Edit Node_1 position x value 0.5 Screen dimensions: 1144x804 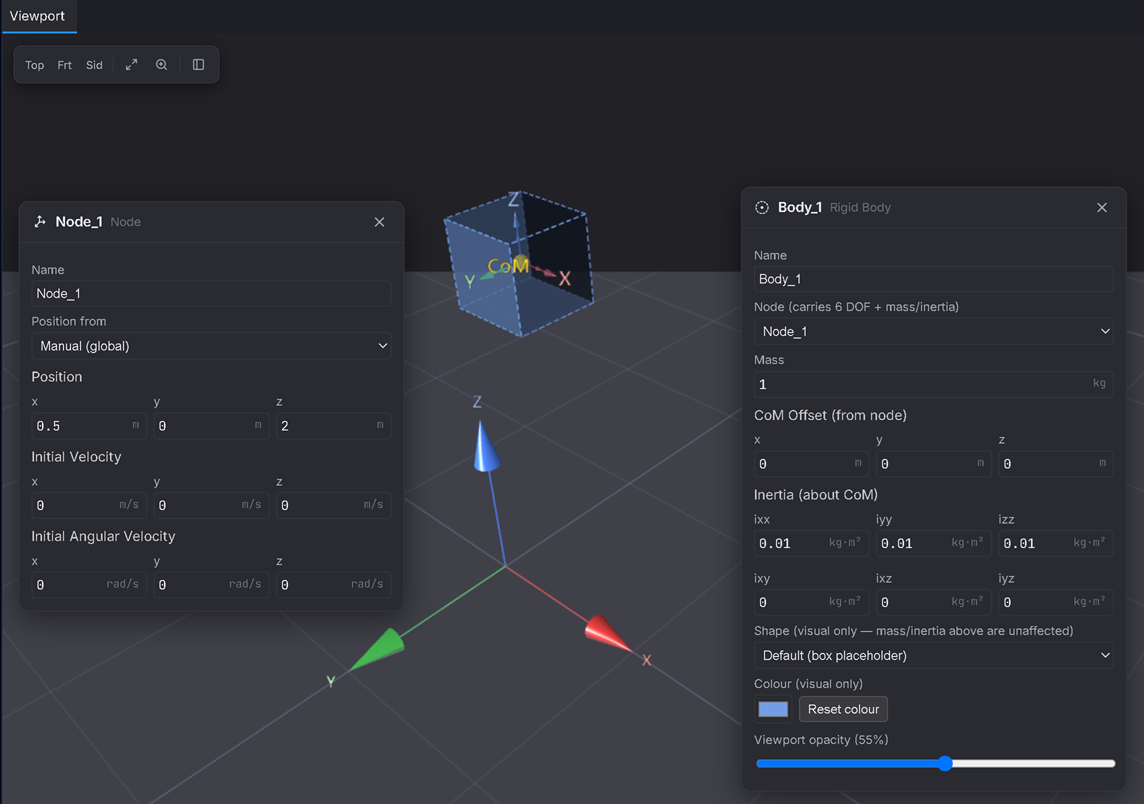pyautogui.click(x=88, y=426)
